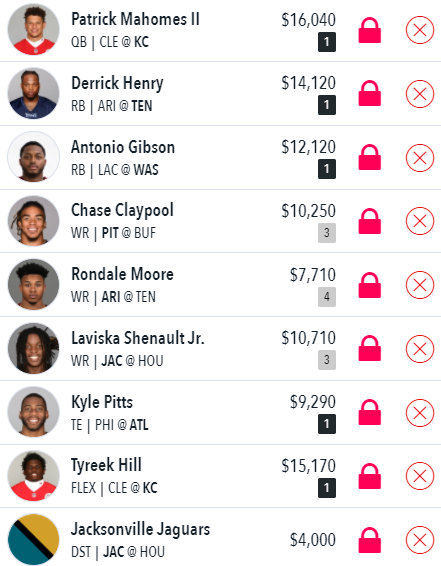The image size is (441, 566).
Task: Click Kyle Pitts headshot photo
Action: (34, 412)
